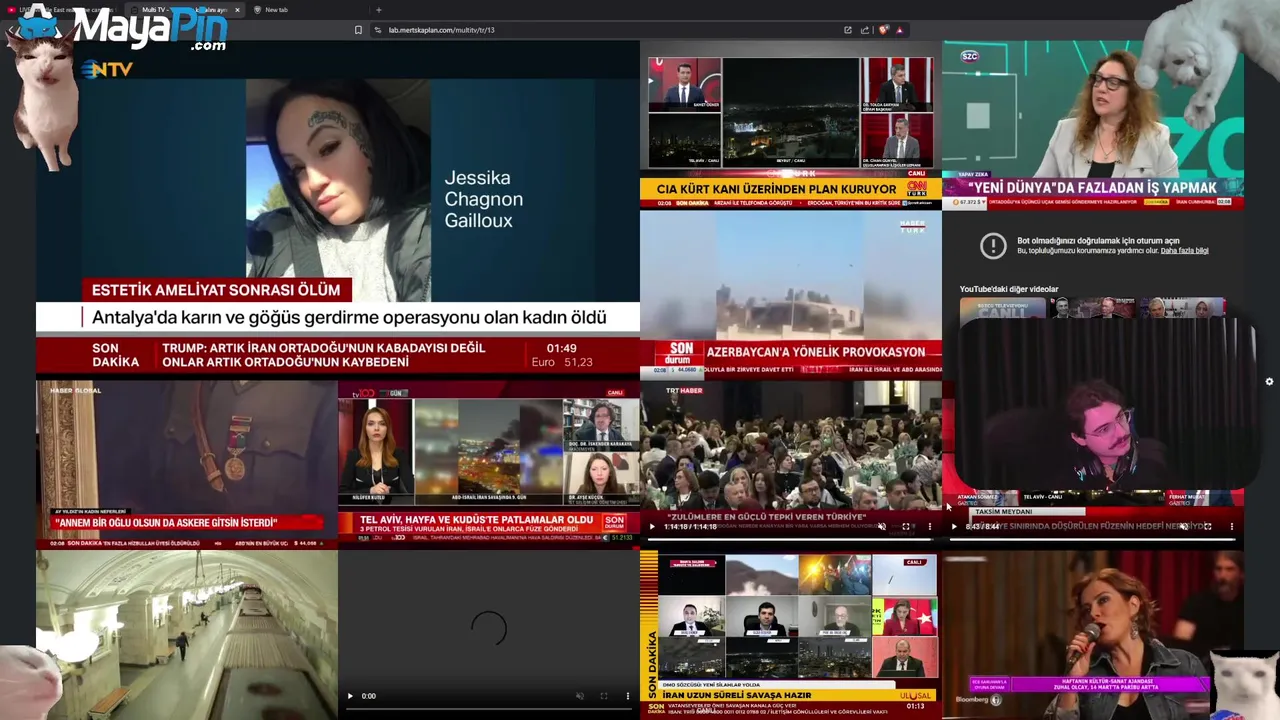Click 'YouTube'daki diğer videolar' heading
1280x720 pixels.
point(1009,289)
